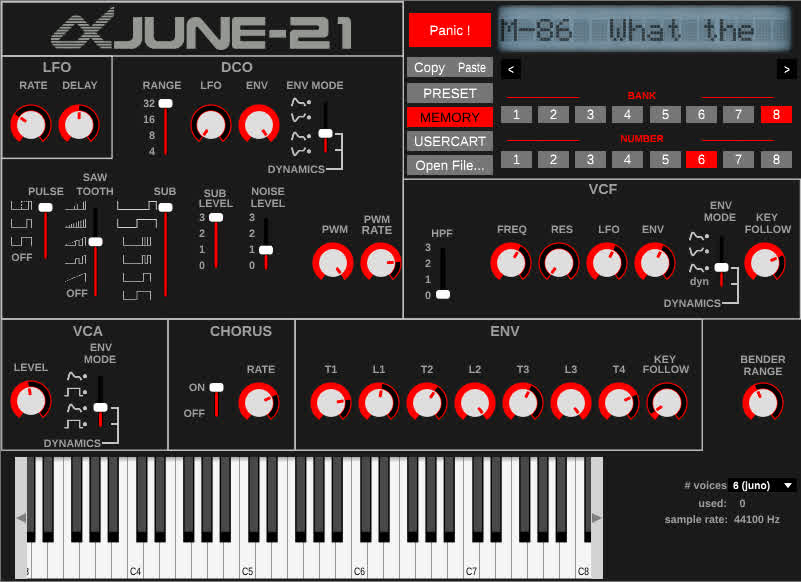
Task: Go to next patch with > arrow
Action: click(787, 69)
